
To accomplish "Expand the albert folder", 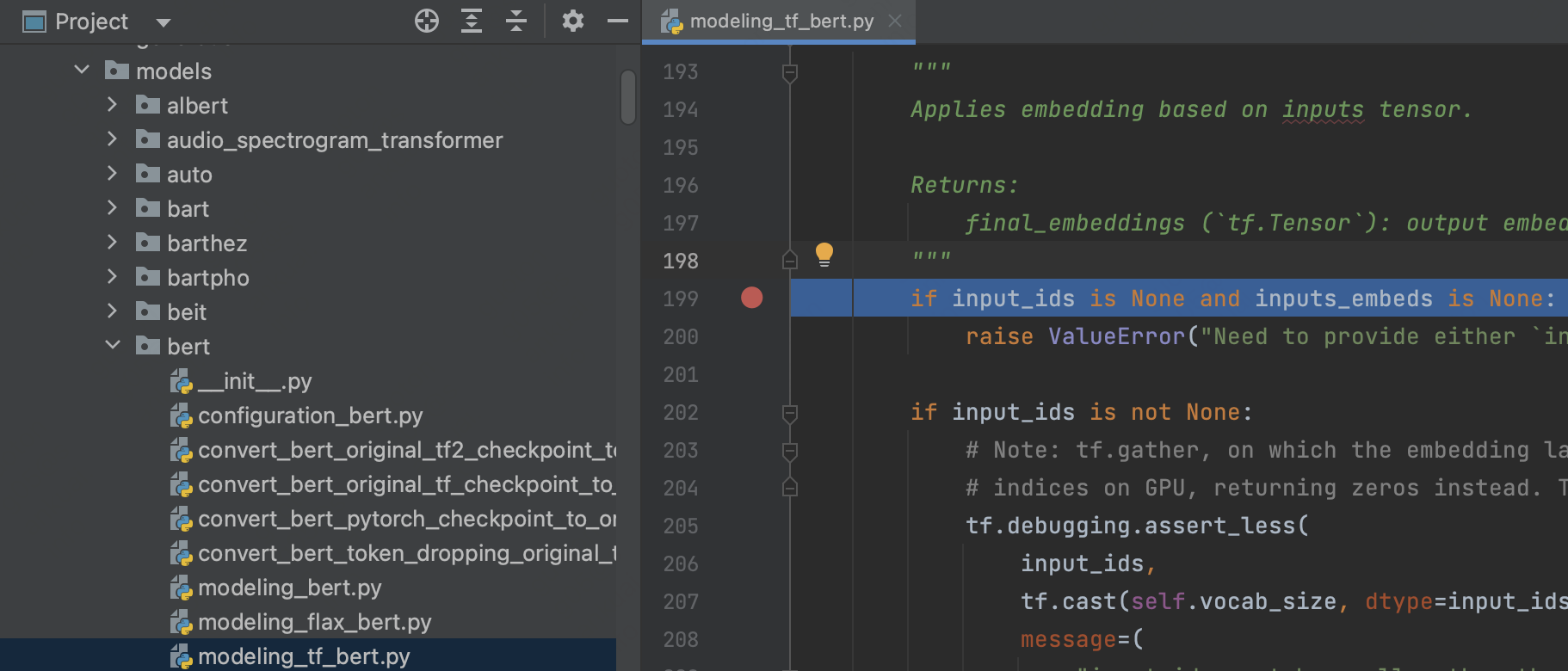I will [112, 105].
